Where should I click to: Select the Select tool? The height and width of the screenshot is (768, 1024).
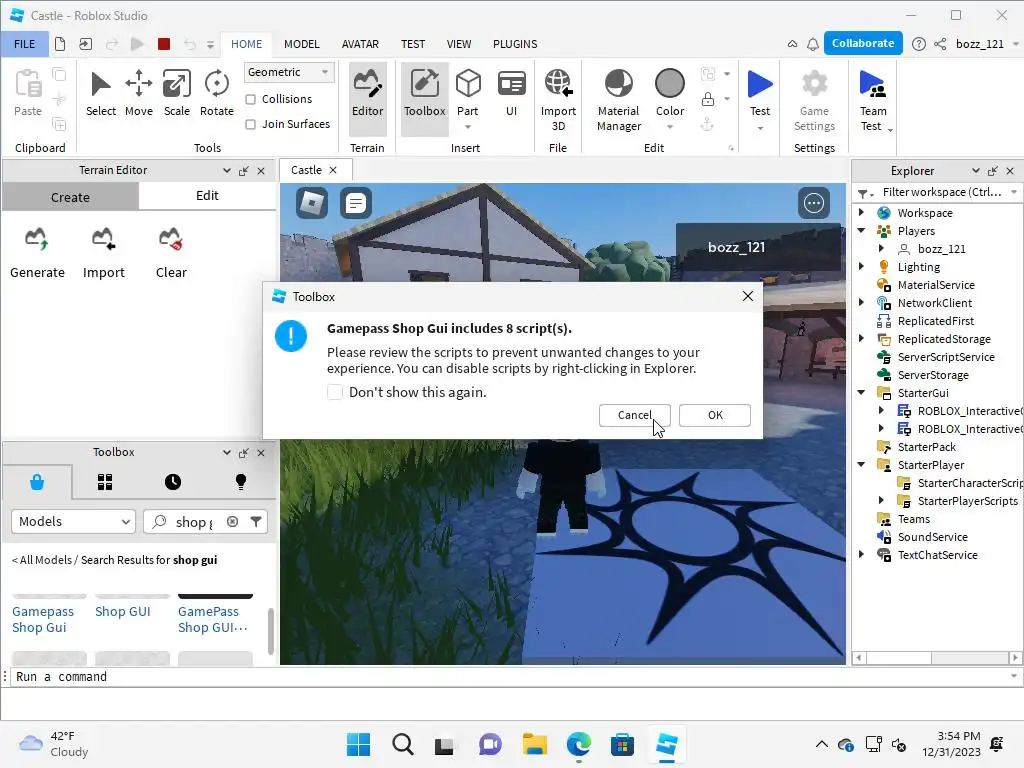pos(101,95)
